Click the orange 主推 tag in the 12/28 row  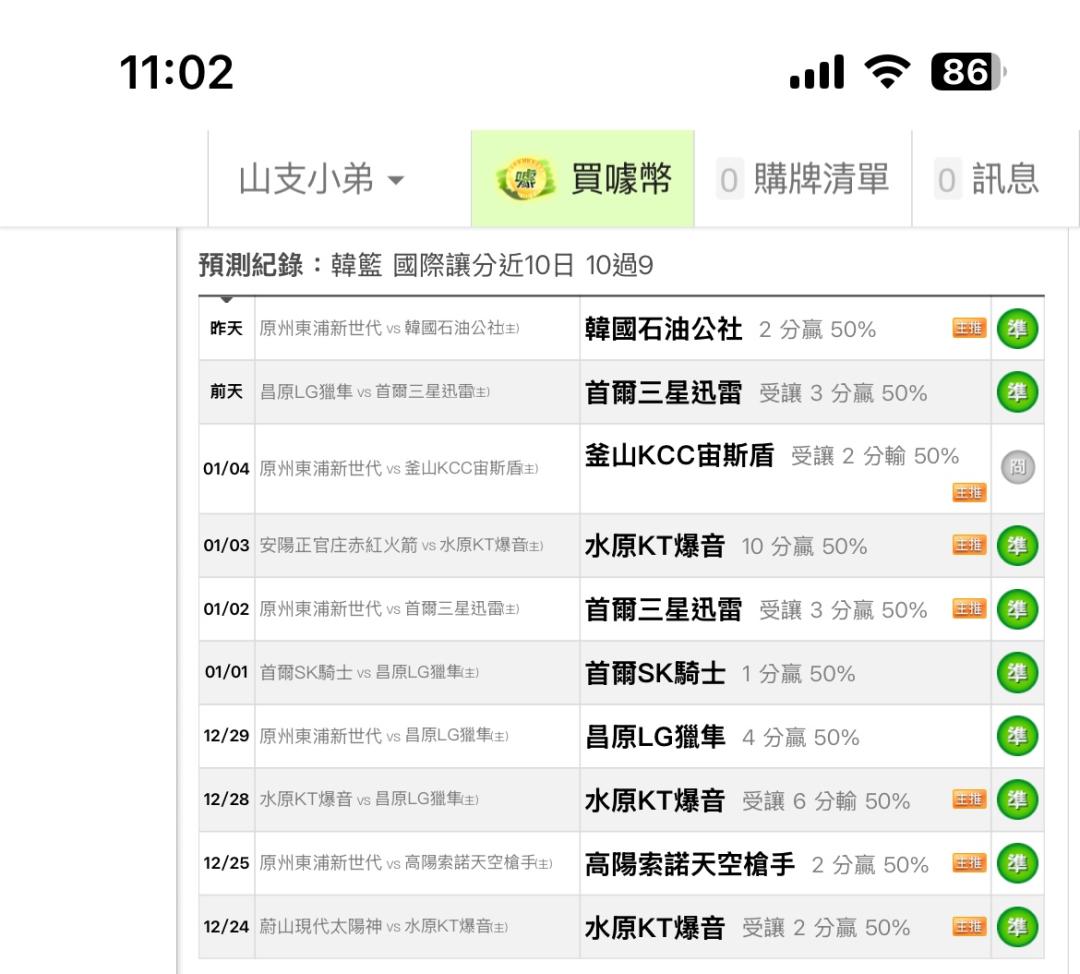pyautogui.click(x=969, y=799)
